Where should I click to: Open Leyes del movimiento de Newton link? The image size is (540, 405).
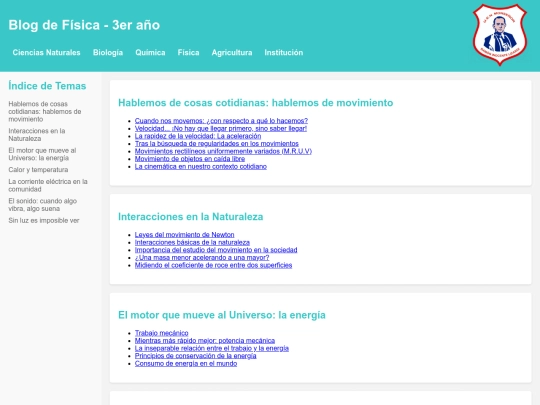184,235
